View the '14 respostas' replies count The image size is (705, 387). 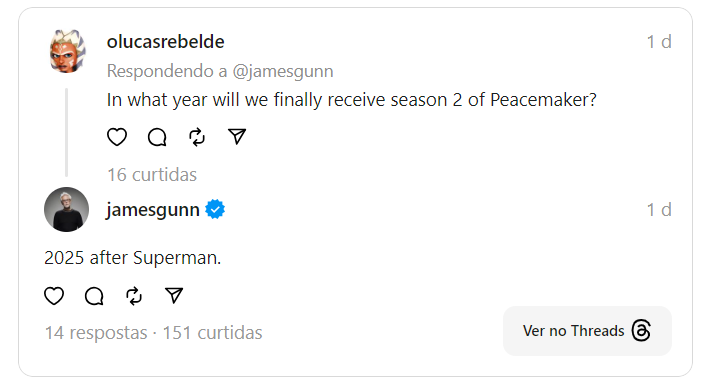click(96, 333)
